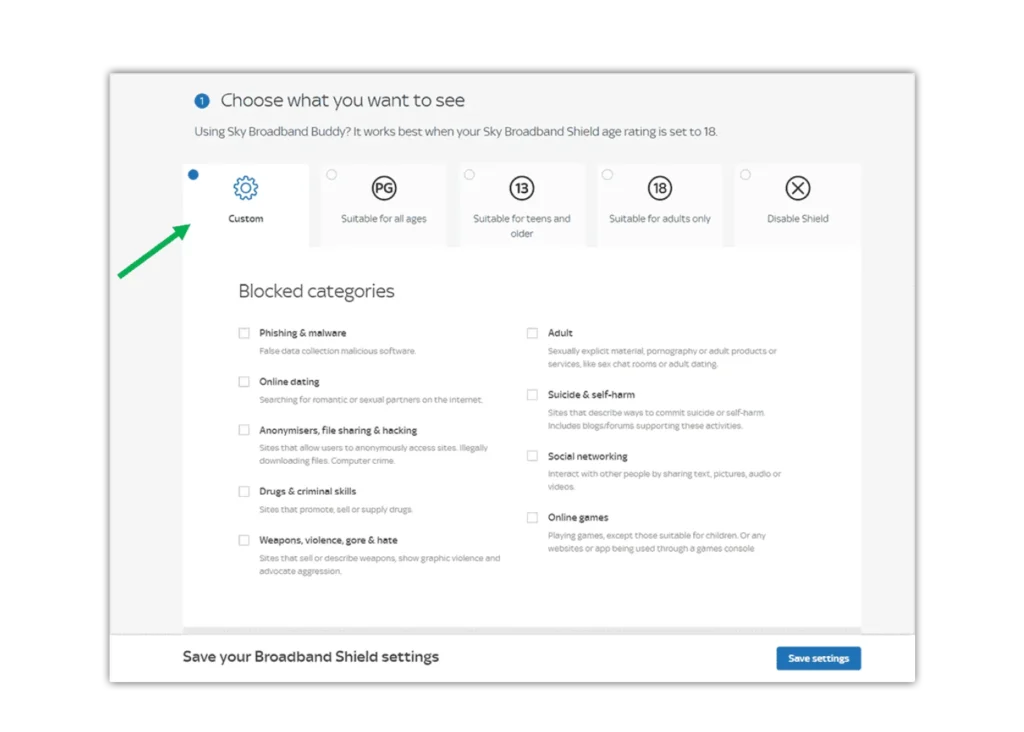Tick Weapons, violence, gore & hate checkbox
The height and width of the screenshot is (732, 1024).
tap(244, 540)
